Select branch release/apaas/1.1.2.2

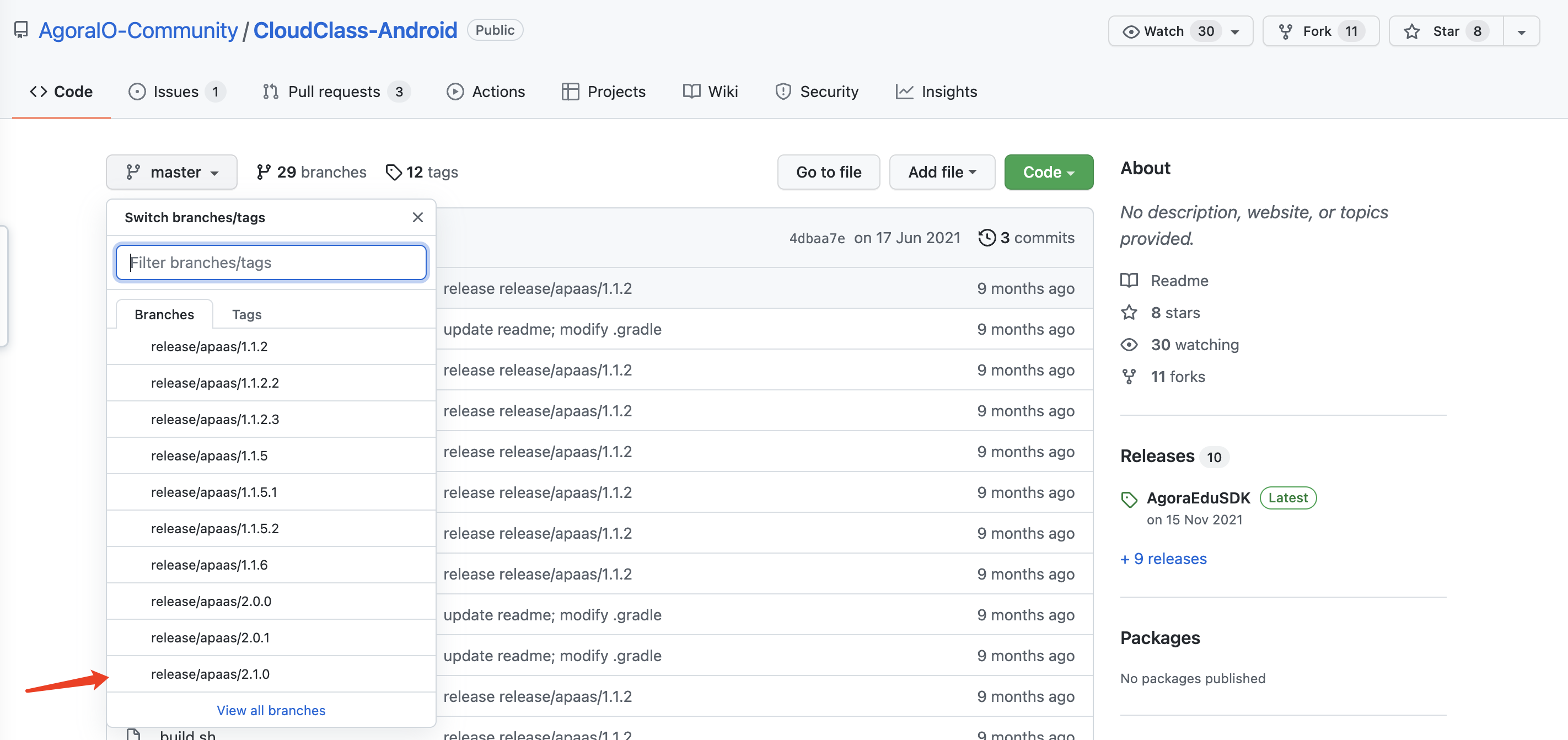pos(271,383)
